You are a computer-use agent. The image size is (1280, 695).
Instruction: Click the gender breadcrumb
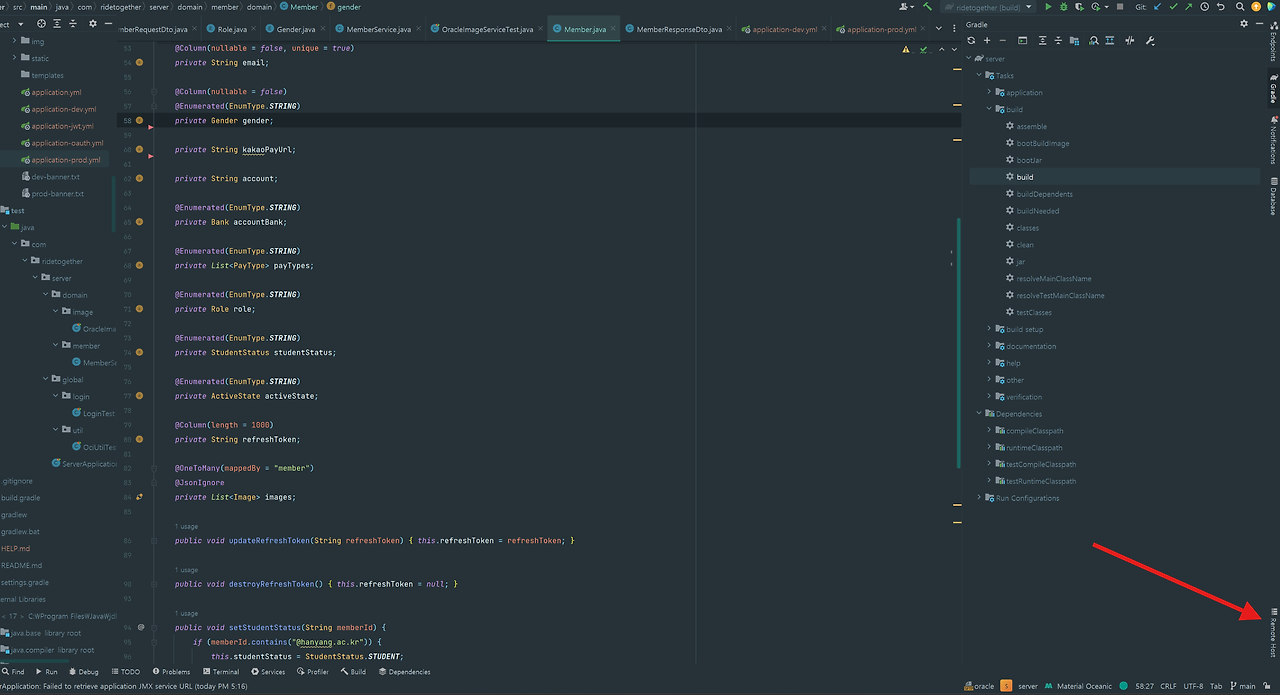(x=343, y=7)
